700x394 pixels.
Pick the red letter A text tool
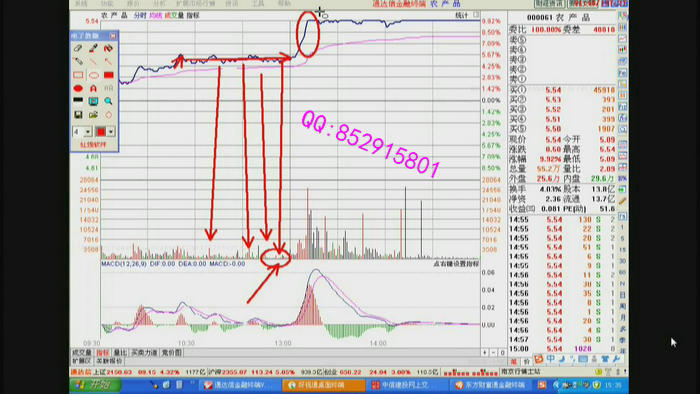click(x=93, y=88)
